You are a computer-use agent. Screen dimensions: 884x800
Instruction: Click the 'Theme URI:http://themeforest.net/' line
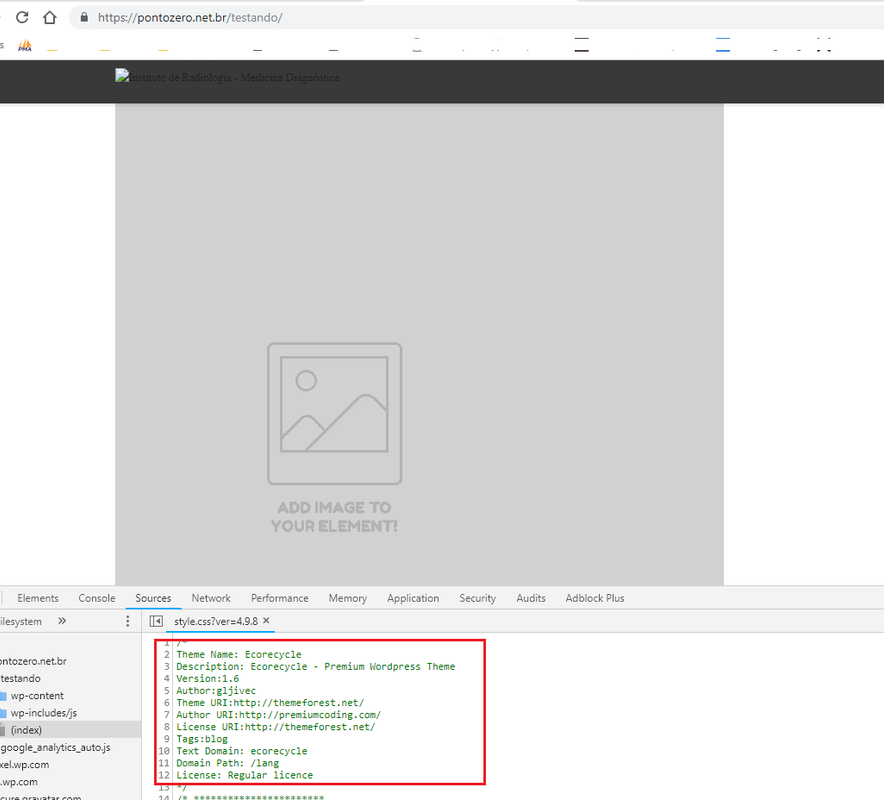pos(270,703)
